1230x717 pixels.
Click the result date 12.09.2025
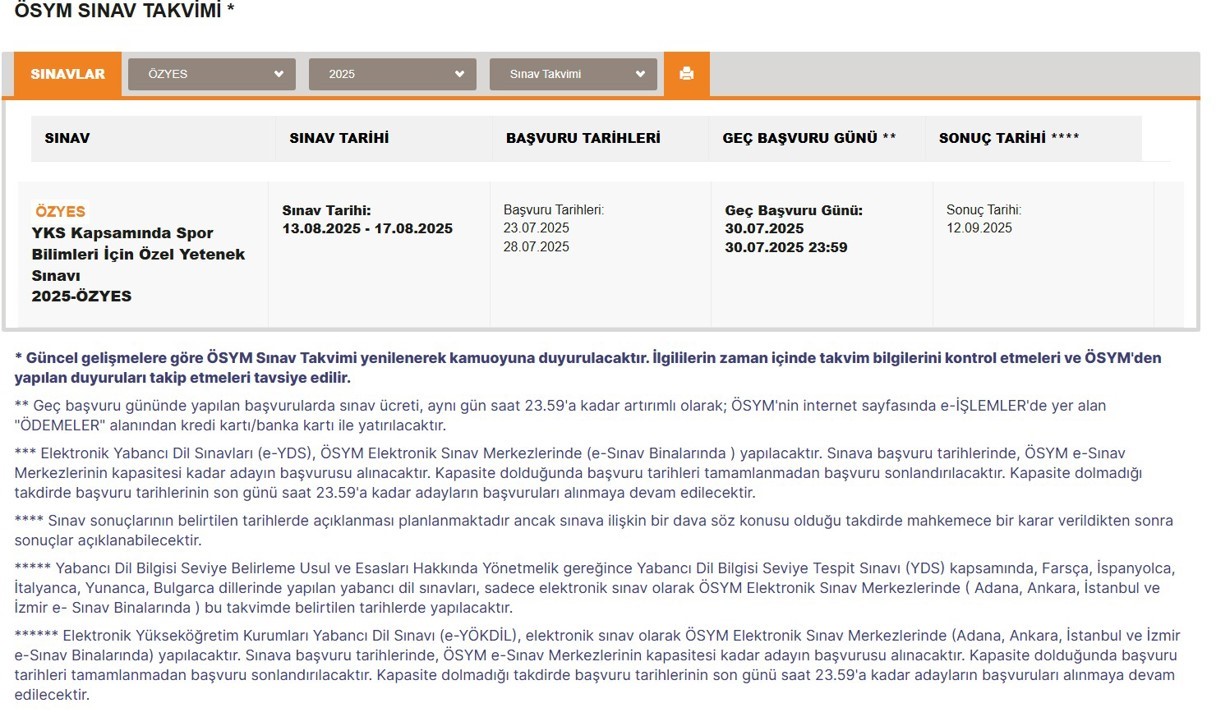pyautogui.click(x=979, y=228)
